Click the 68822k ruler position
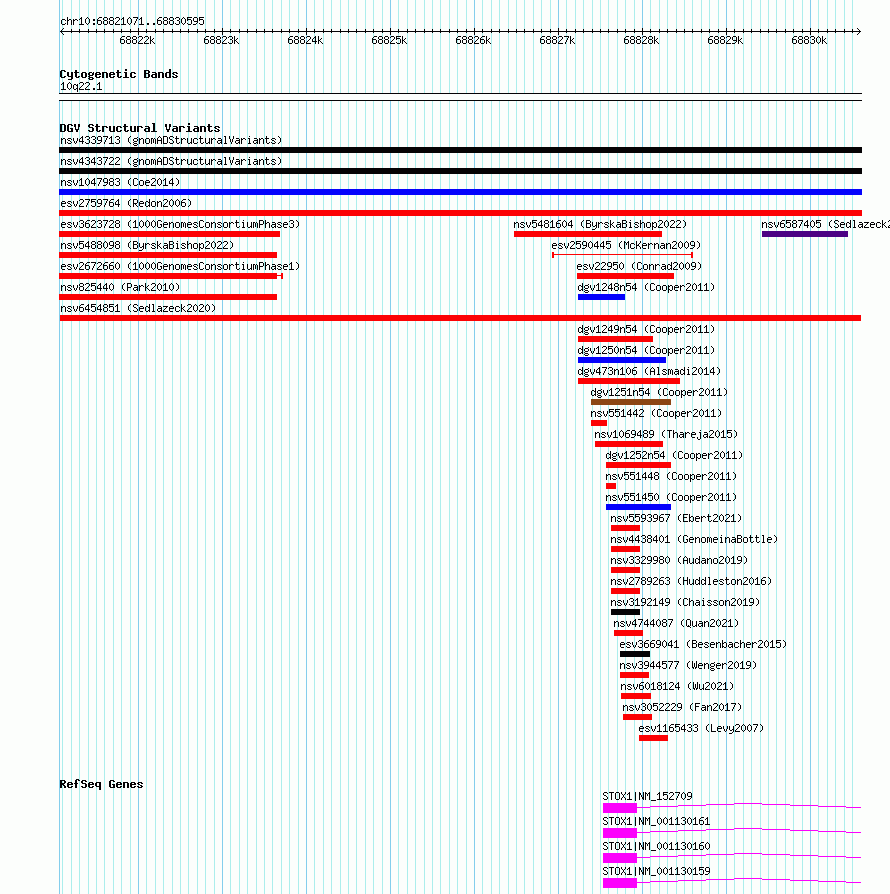Image resolution: width=890 pixels, height=894 pixels. point(137,40)
